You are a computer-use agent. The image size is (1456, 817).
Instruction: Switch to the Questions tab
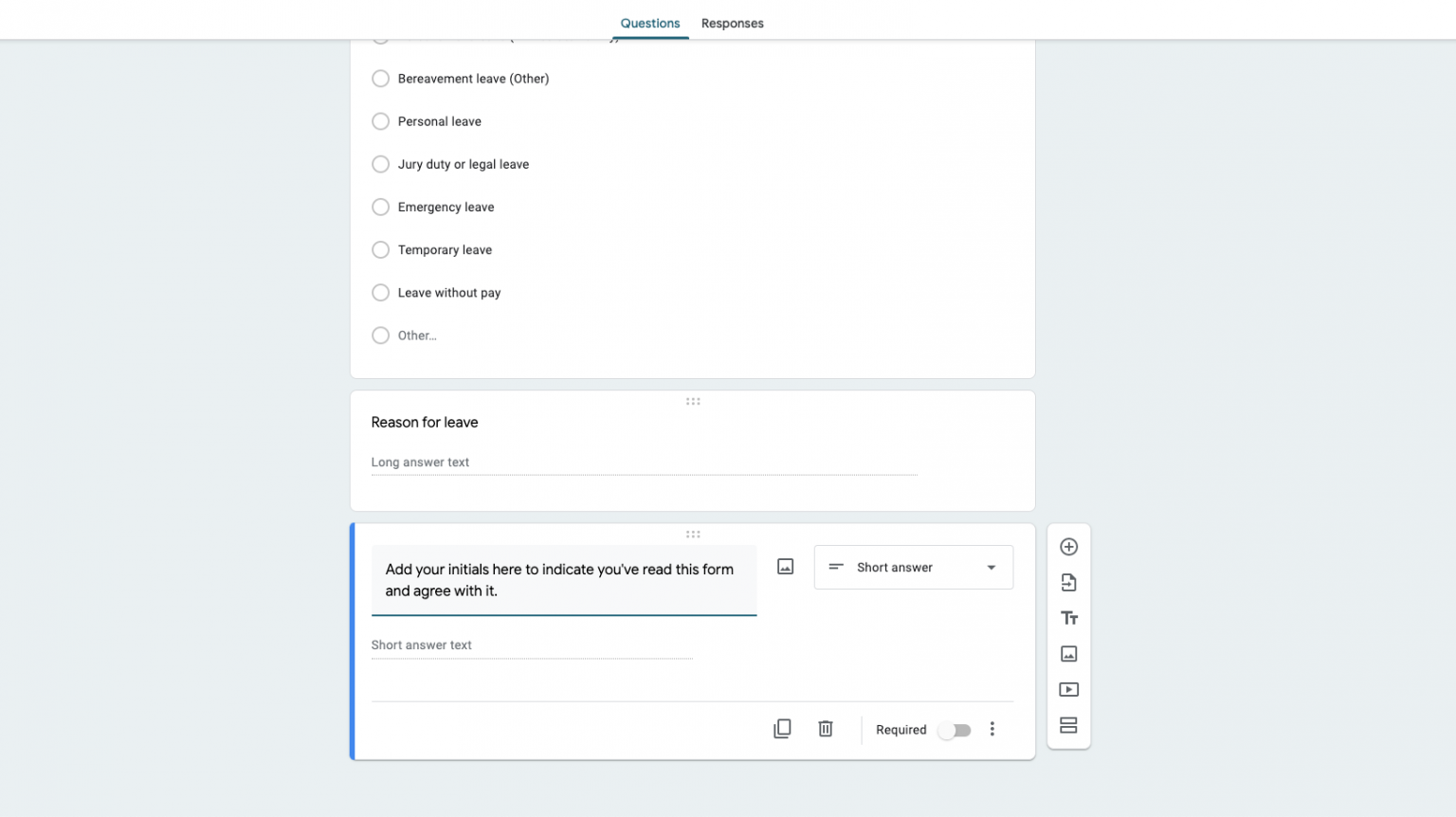tap(649, 23)
